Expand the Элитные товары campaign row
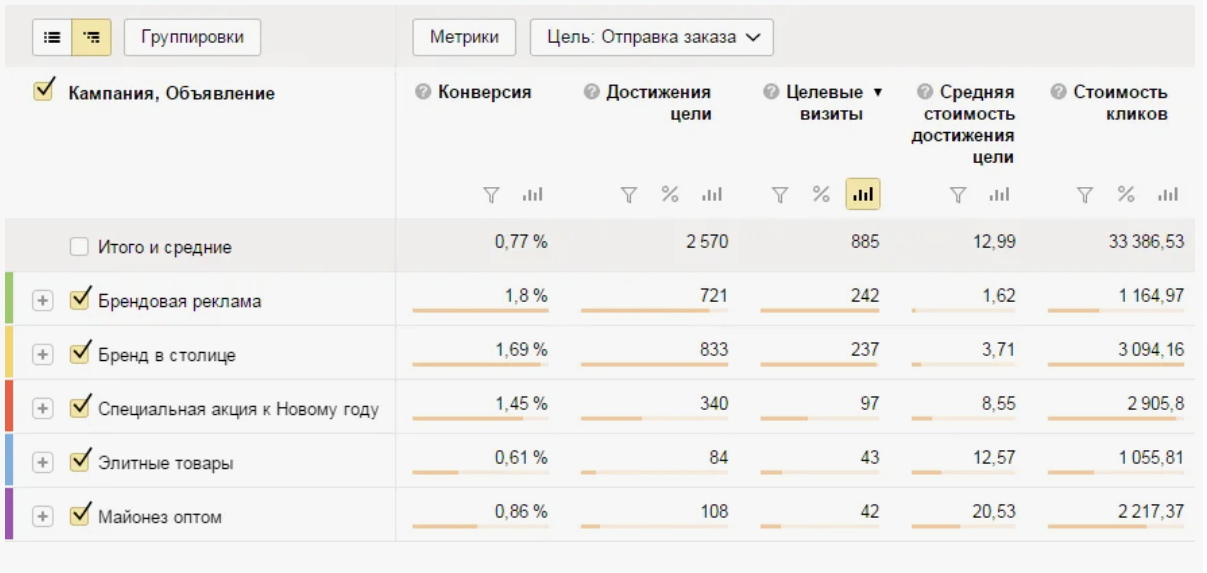This screenshot has width=1207, height=573. pyautogui.click(x=42, y=462)
